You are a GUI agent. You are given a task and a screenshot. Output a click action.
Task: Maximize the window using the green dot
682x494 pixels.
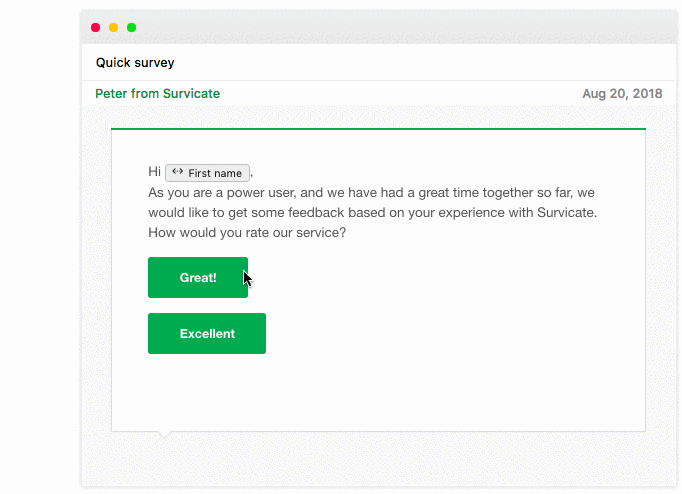pos(131,28)
